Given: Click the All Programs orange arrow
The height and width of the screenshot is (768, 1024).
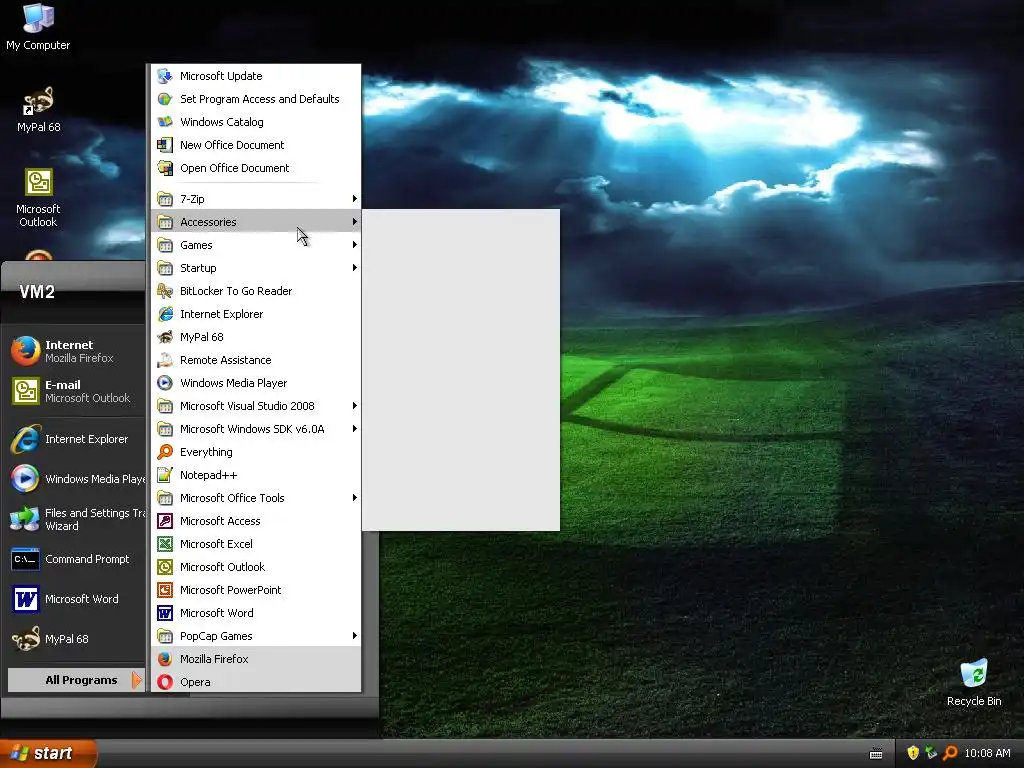Looking at the screenshot, I should coord(136,680).
